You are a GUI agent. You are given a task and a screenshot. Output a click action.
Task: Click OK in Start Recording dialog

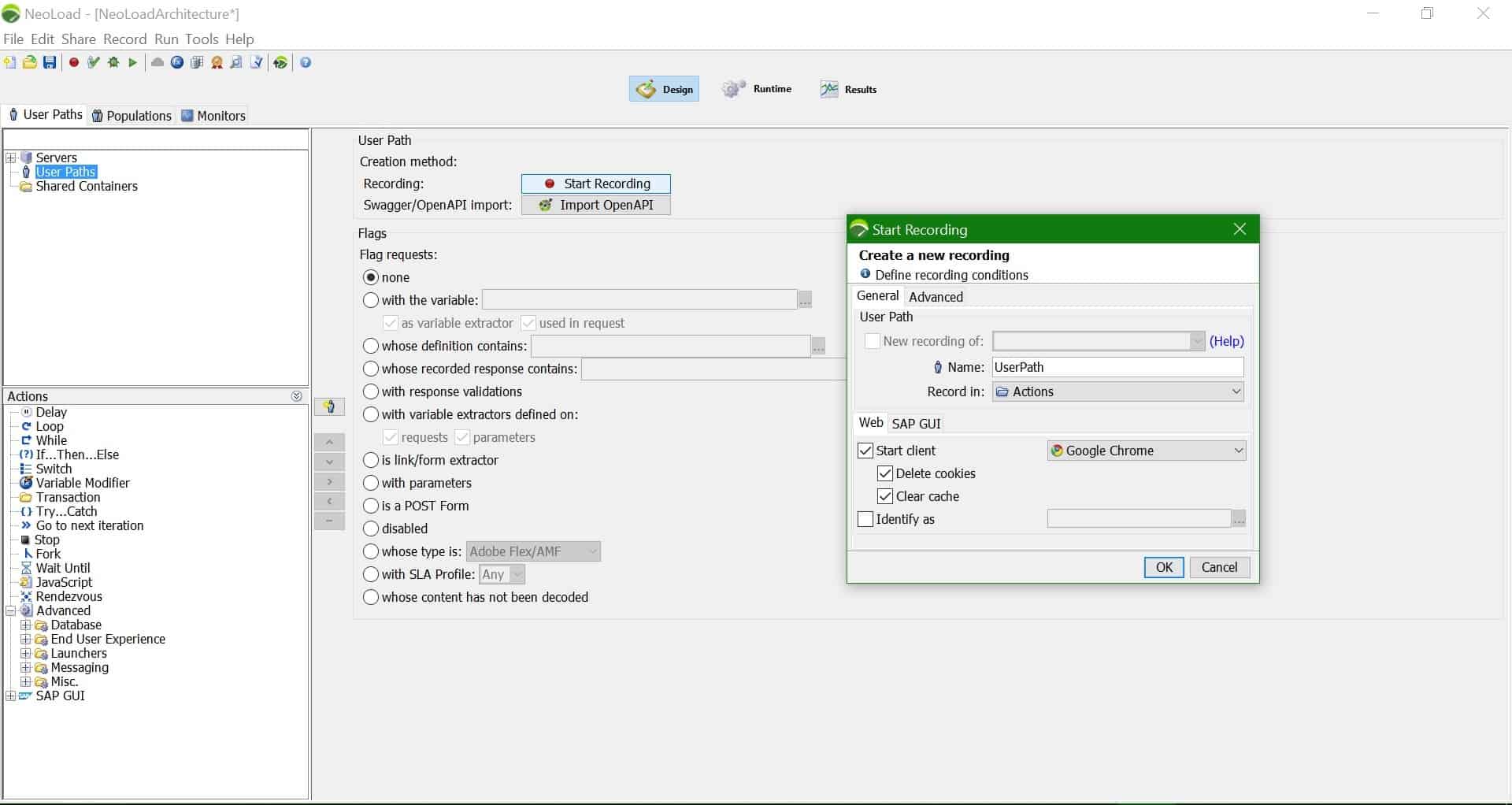point(1164,567)
